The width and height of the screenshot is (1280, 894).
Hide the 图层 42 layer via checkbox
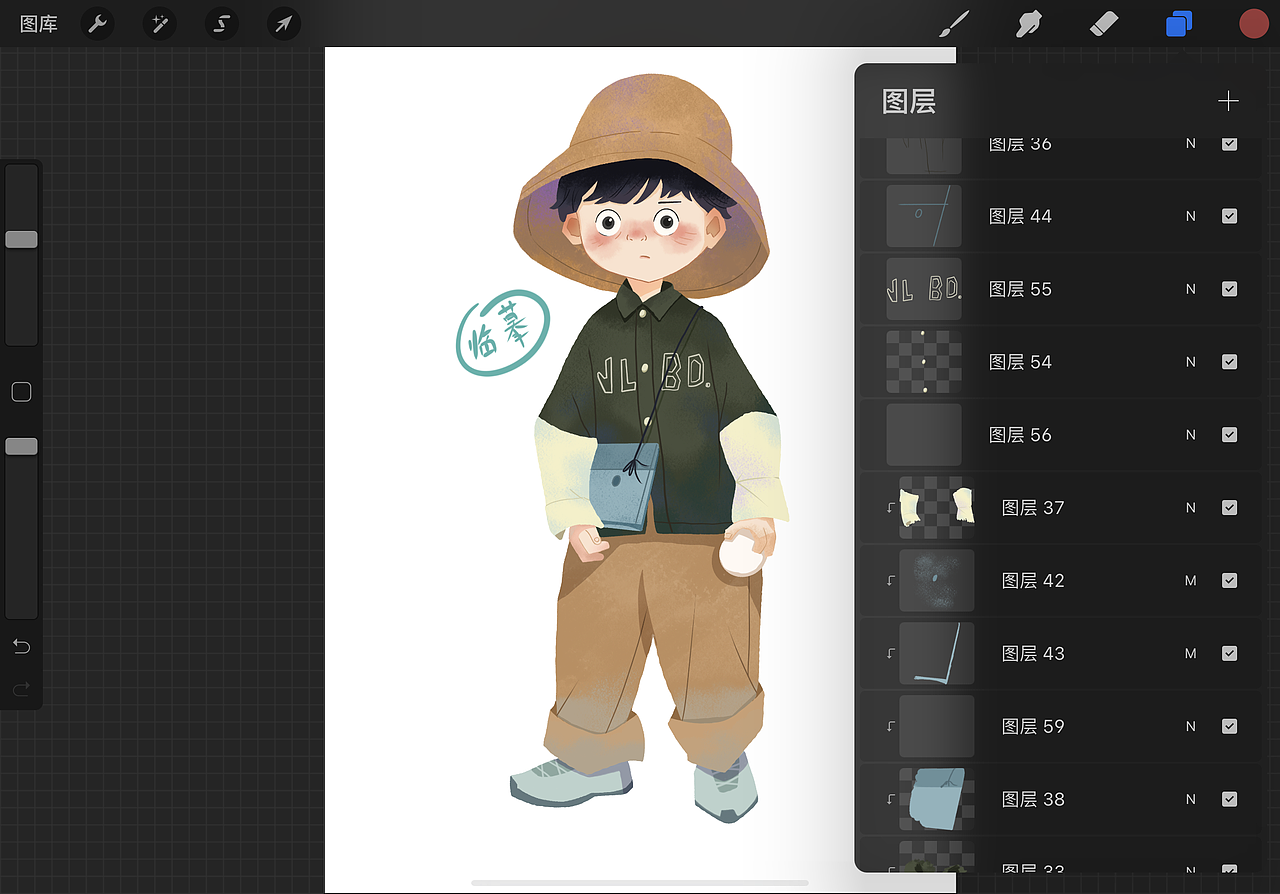pyautogui.click(x=1229, y=581)
